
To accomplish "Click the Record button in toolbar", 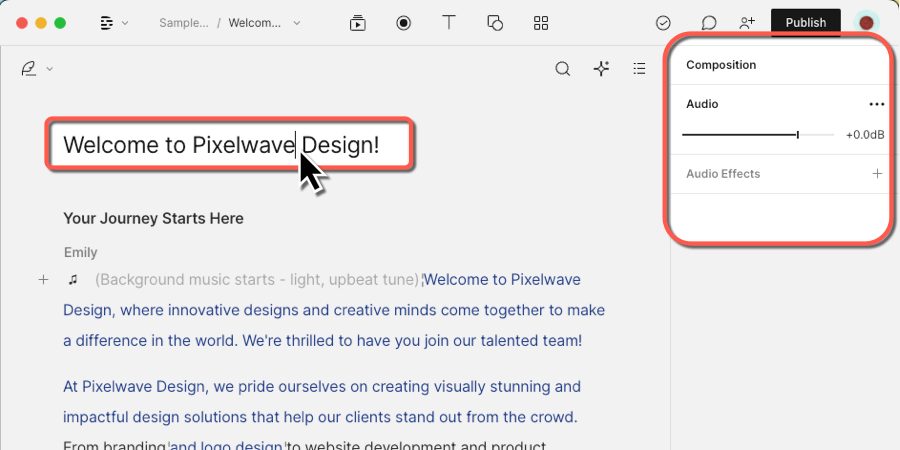I will [x=404, y=23].
